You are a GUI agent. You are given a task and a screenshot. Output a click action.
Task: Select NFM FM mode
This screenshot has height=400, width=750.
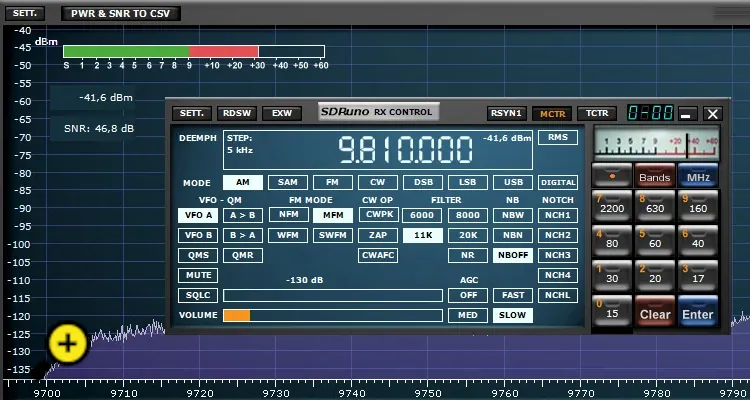(288, 215)
